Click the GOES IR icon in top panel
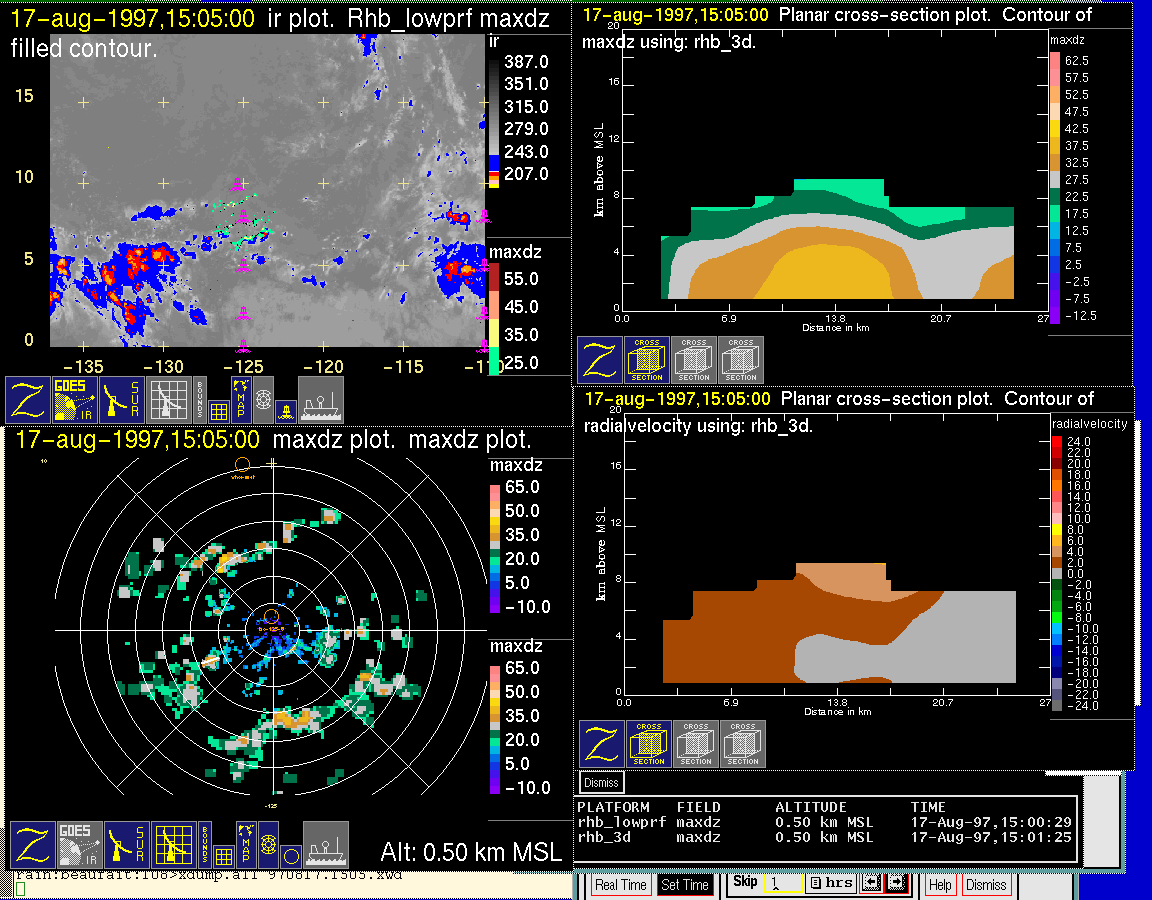The height and width of the screenshot is (900, 1152). [76, 400]
